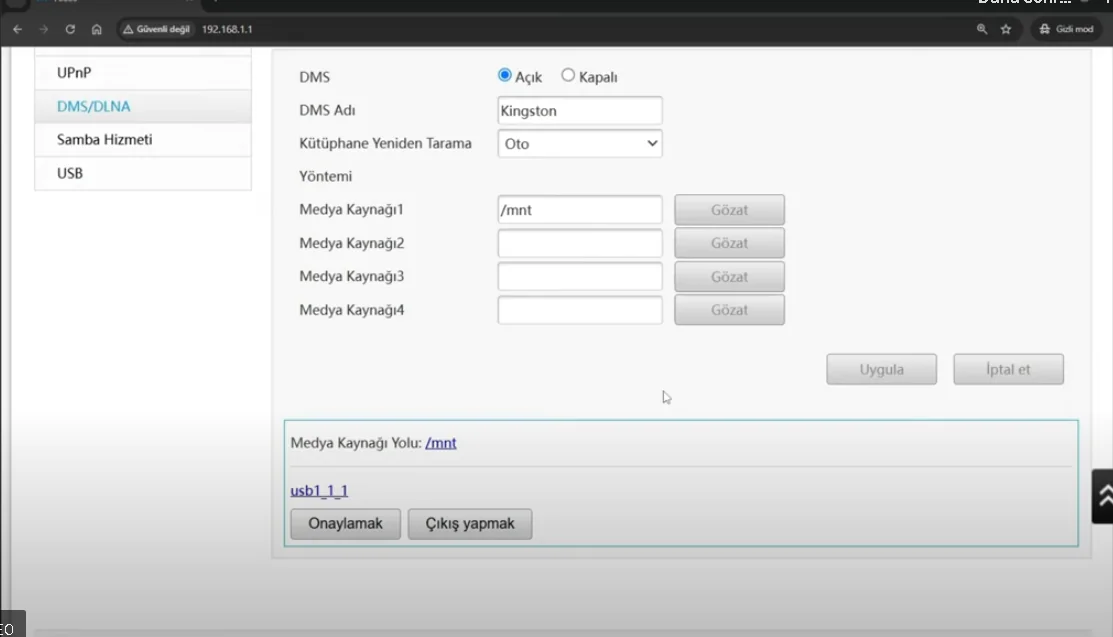
Task: Click the /mnt media path link
Action: point(441,443)
